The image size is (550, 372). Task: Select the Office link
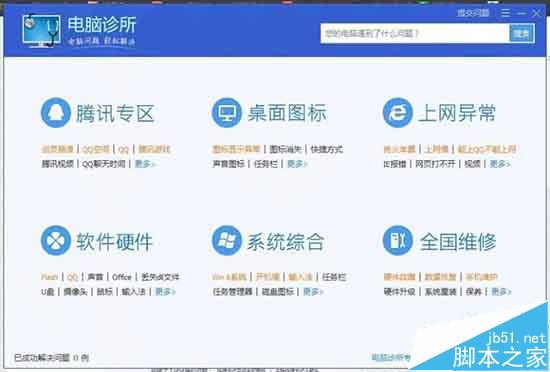tap(122, 277)
